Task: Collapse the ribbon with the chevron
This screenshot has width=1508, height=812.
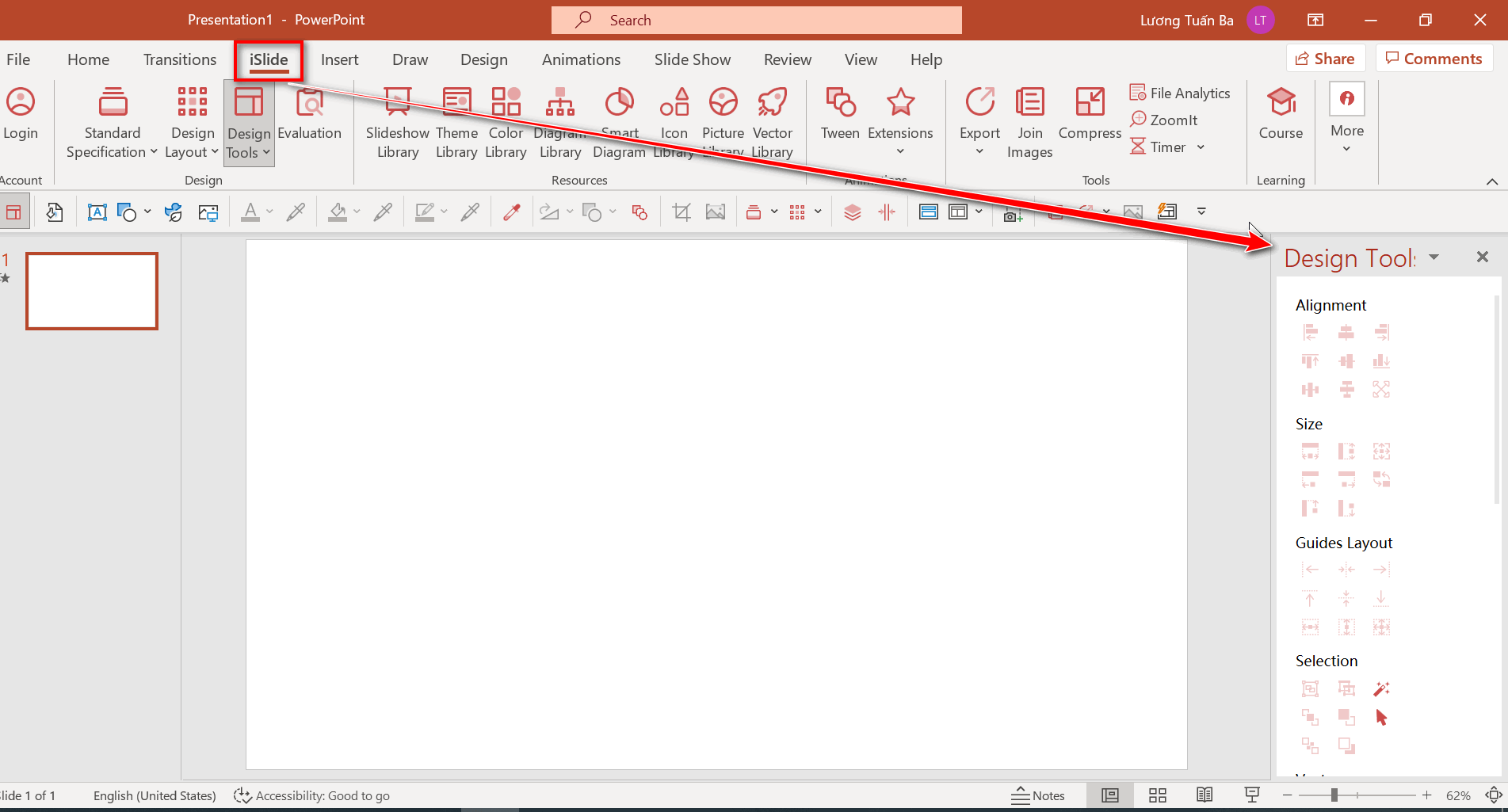Action: (1491, 181)
